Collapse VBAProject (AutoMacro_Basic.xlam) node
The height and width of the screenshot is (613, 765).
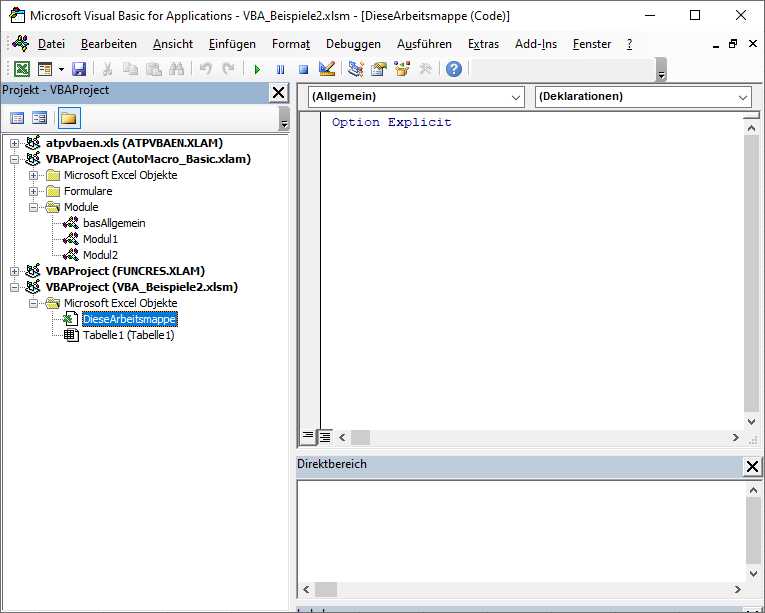pos(14,159)
